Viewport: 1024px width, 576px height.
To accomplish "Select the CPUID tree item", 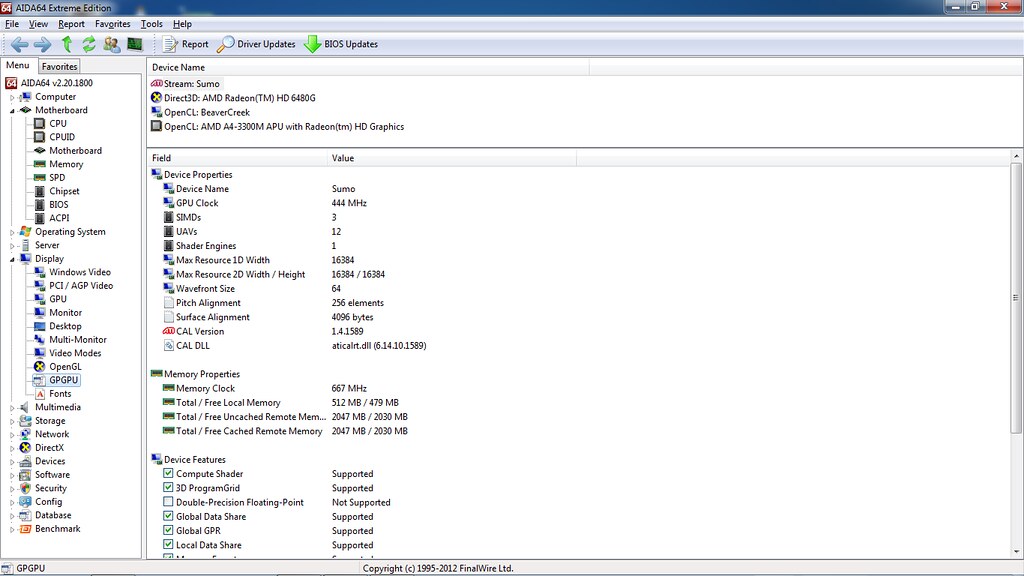I will point(62,137).
